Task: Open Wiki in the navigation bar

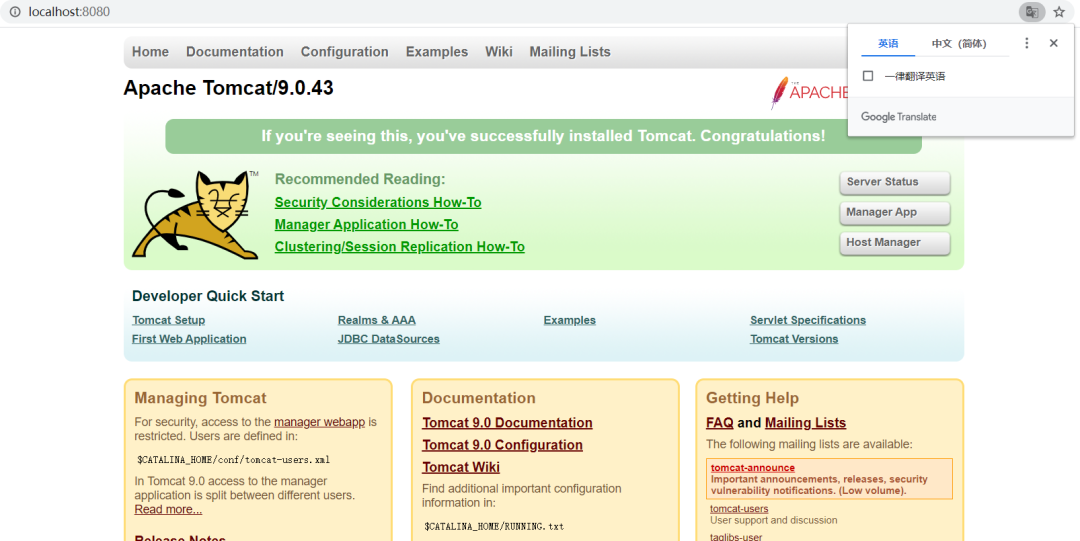Action: 499,52
